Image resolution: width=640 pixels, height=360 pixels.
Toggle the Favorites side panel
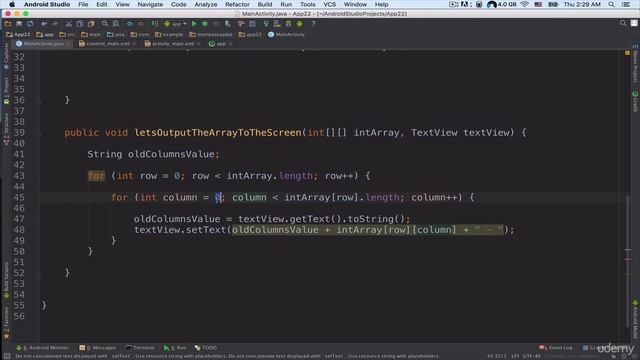pos(6,322)
